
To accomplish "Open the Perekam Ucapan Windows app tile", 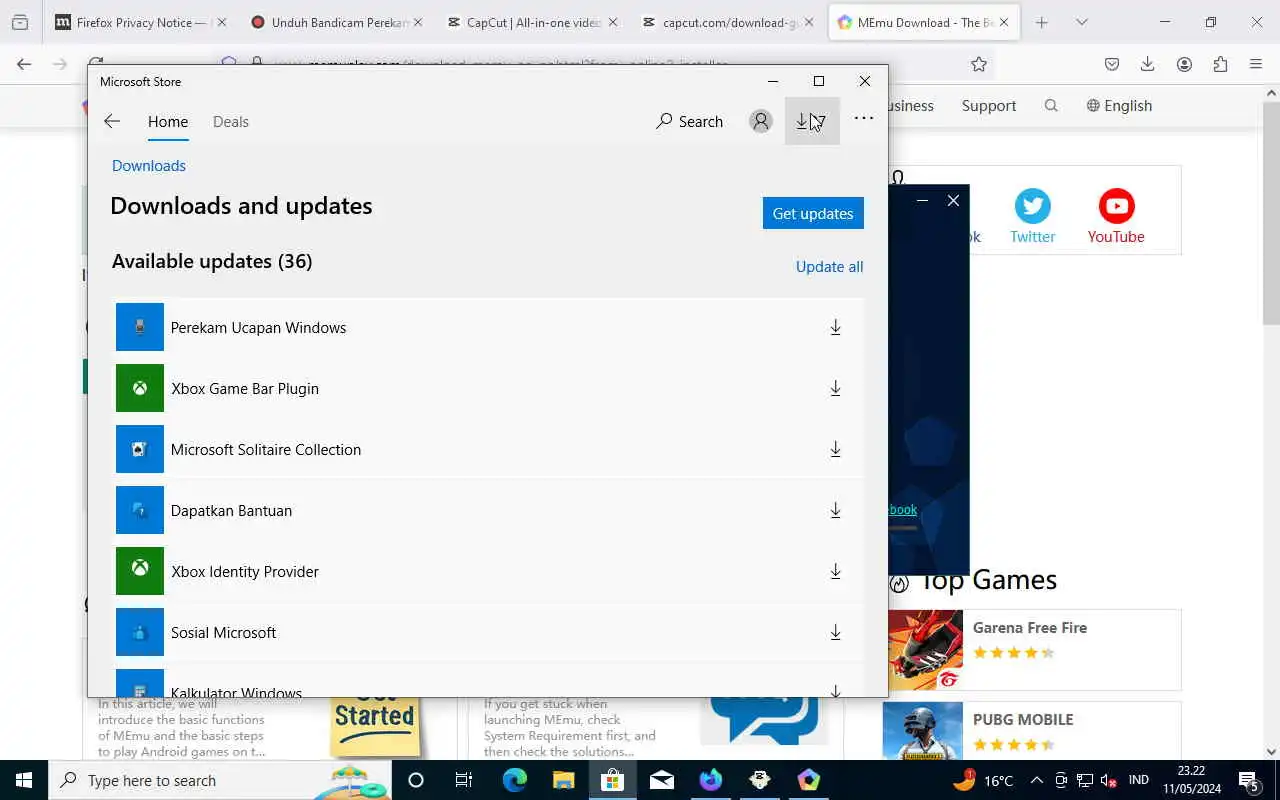I will click(140, 327).
